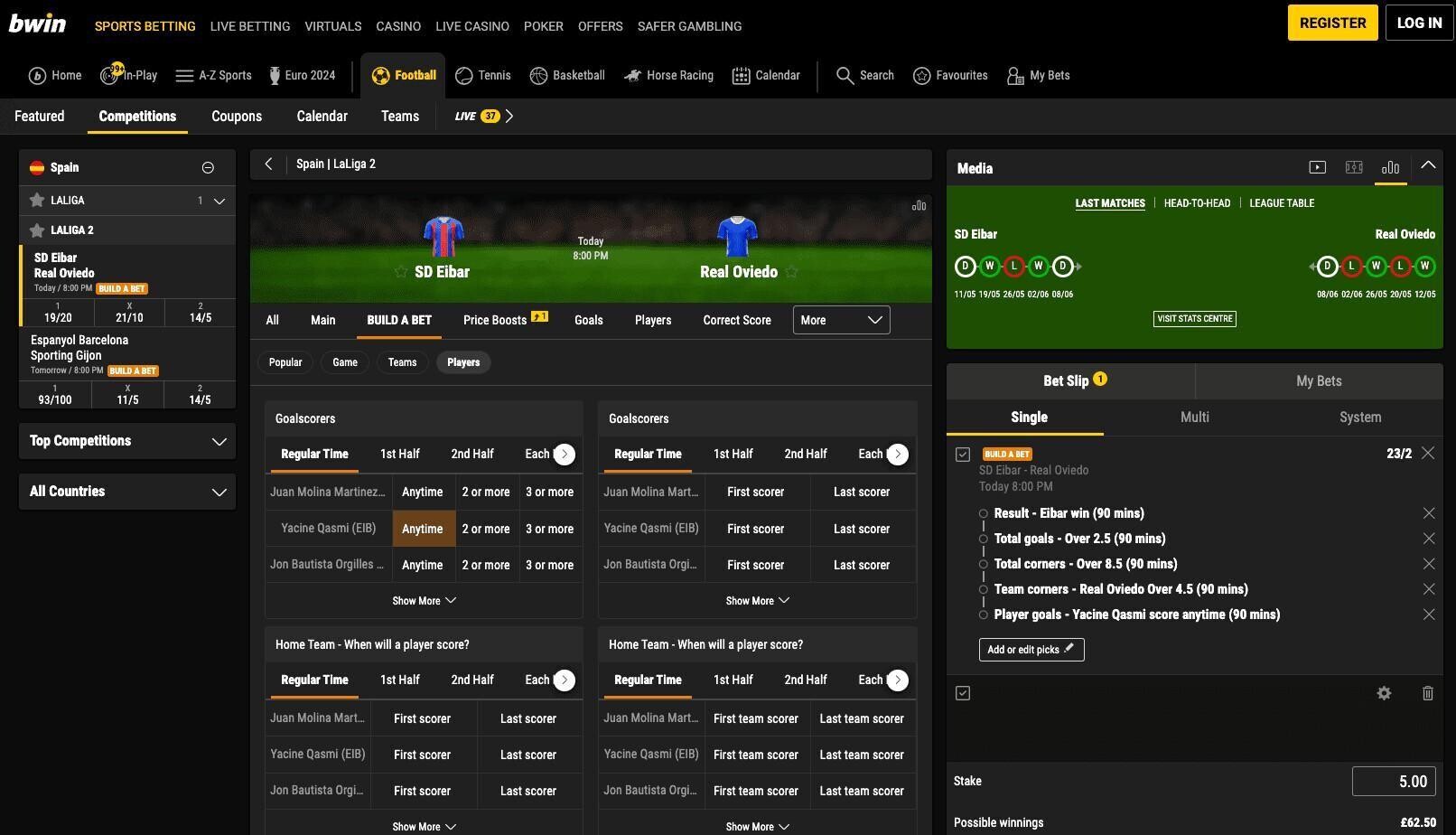The width and height of the screenshot is (1456, 835).
Task: Show the video stream in Media panel
Action: [x=1318, y=167]
